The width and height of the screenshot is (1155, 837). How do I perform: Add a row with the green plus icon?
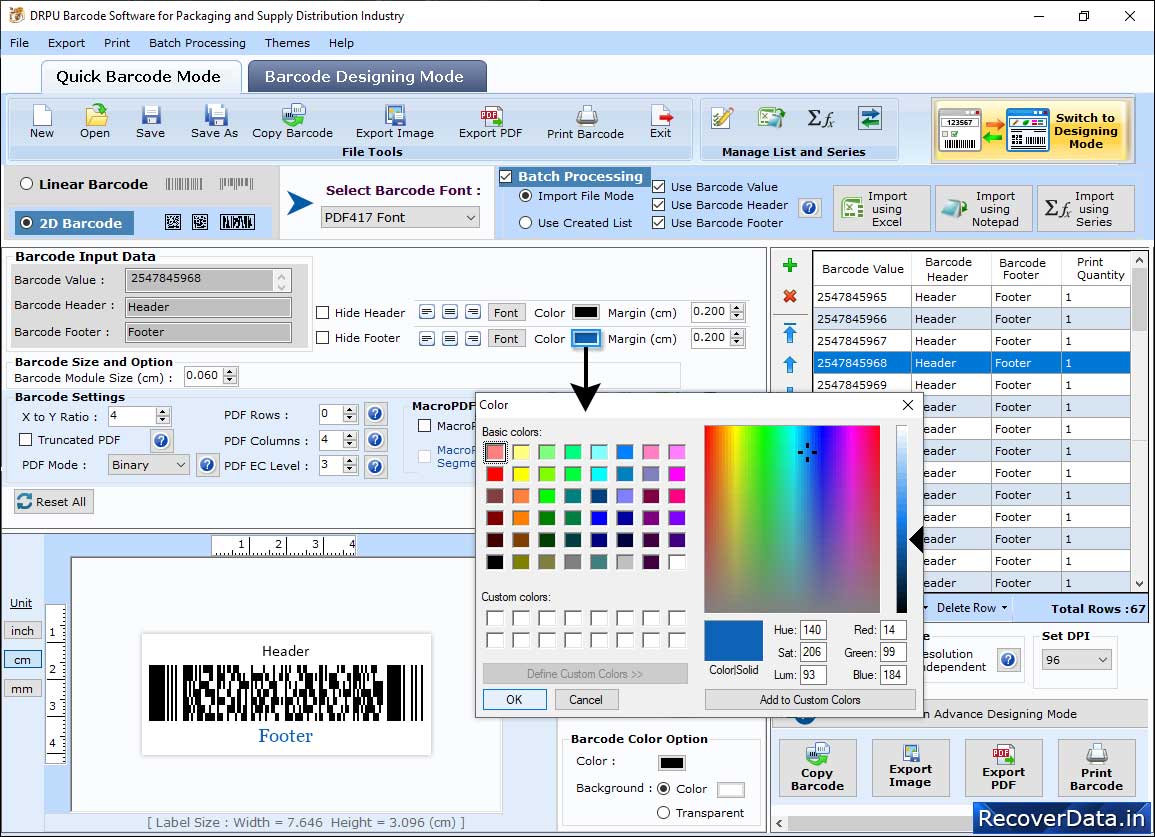pos(790,265)
